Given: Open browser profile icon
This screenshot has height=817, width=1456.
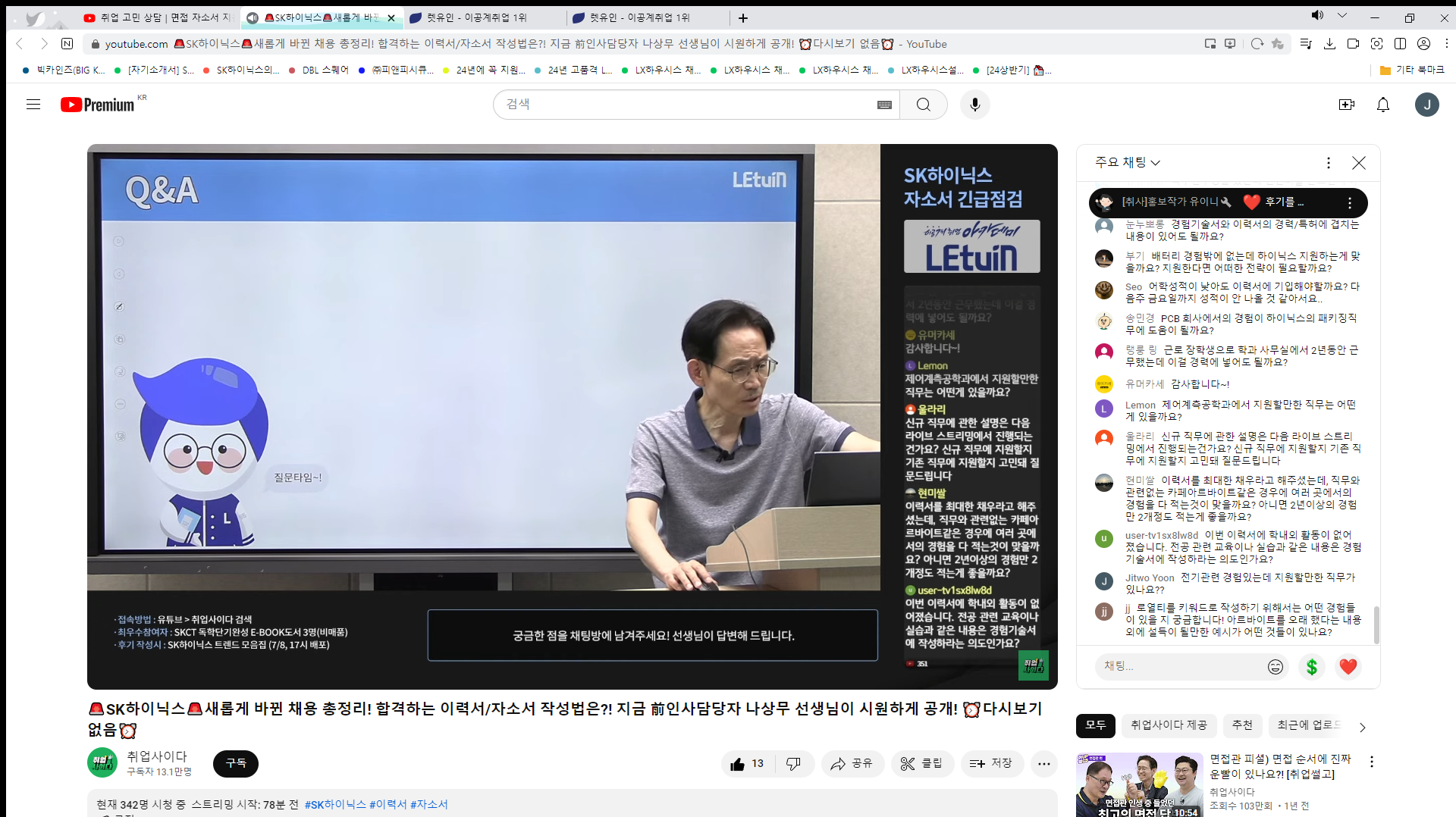Looking at the screenshot, I should 1424,44.
